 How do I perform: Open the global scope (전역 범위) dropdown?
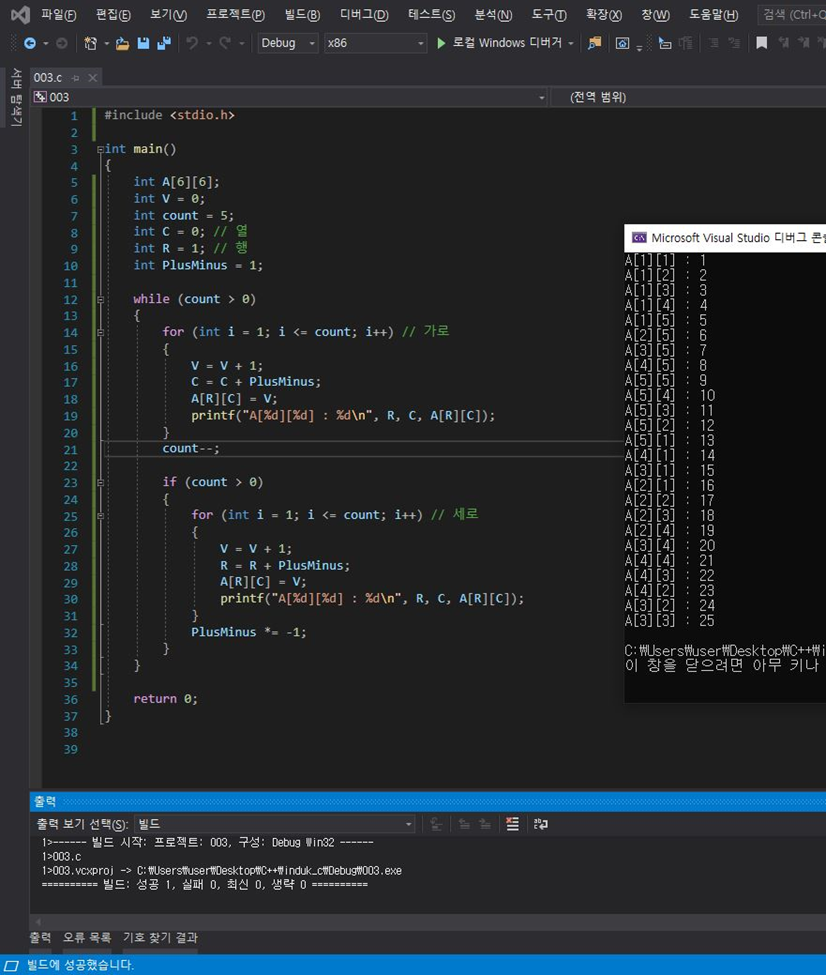(689, 97)
